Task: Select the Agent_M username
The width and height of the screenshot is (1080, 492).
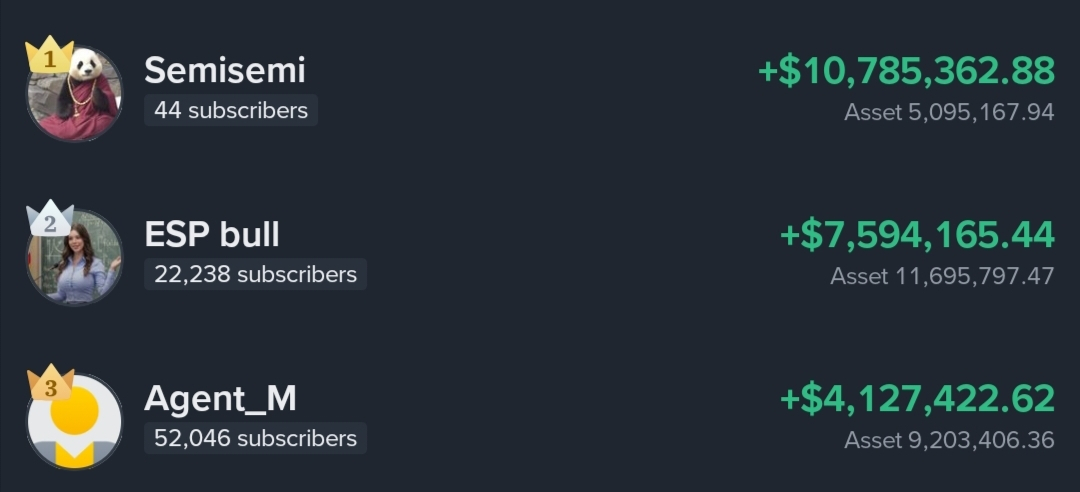Action: [x=220, y=399]
